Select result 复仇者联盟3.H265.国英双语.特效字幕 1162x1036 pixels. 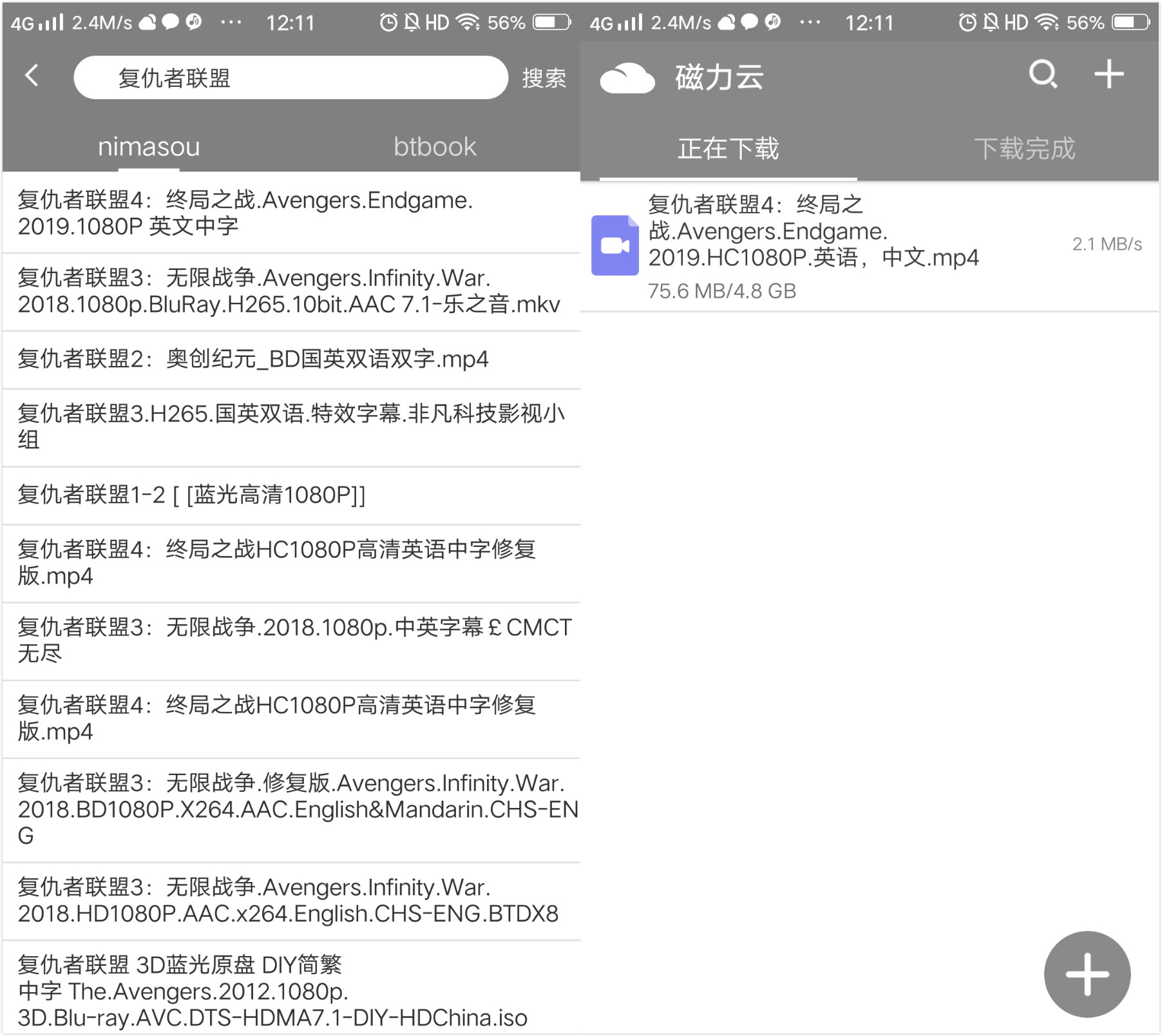291,427
